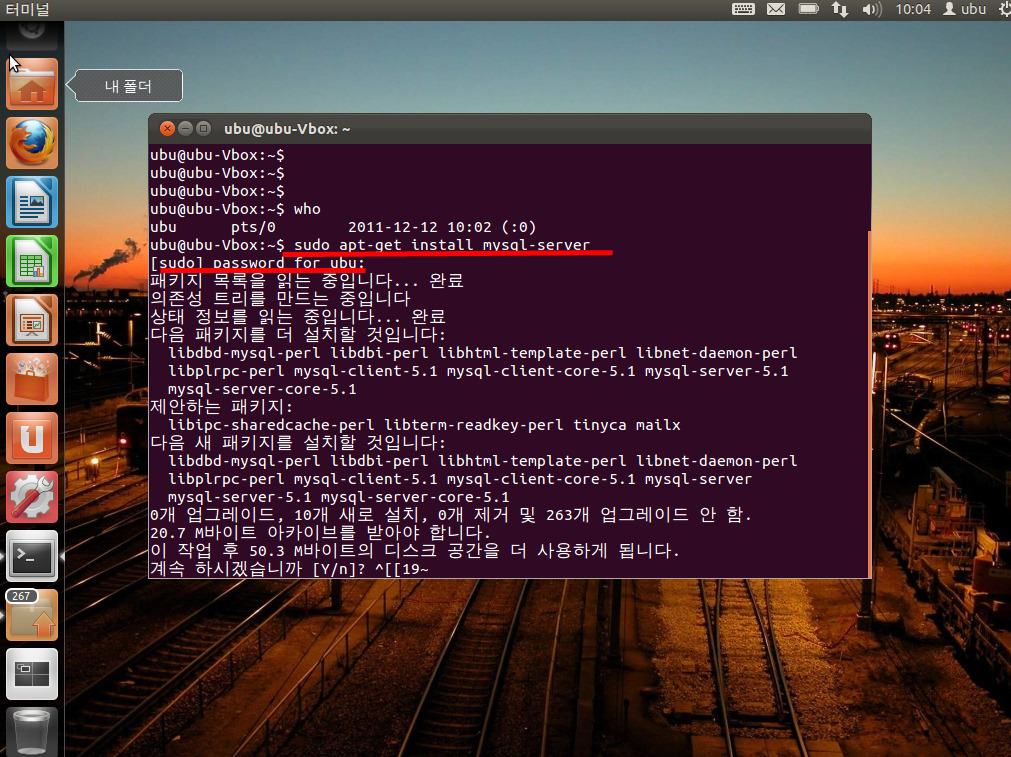This screenshot has width=1011, height=757.
Task: Open LibreOffice Impress presentation icon
Action: coord(32,320)
